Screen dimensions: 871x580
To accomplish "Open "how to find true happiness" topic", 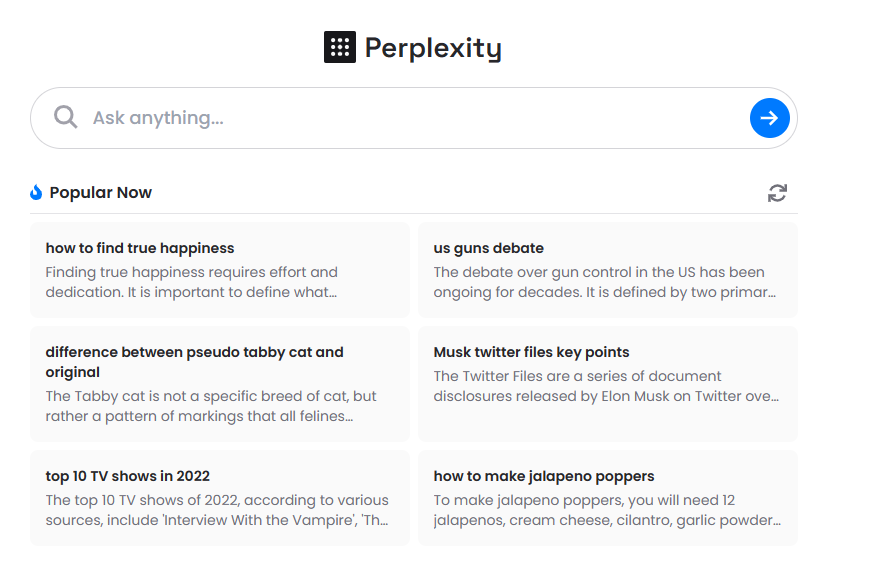I will point(140,248).
